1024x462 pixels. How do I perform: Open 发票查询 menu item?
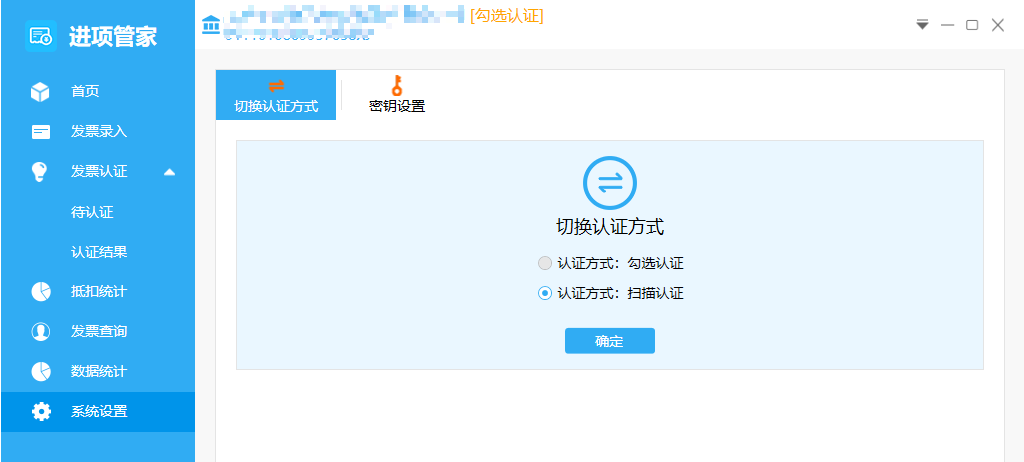click(98, 331)
